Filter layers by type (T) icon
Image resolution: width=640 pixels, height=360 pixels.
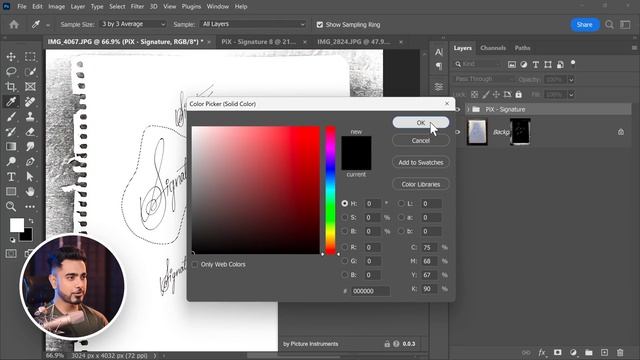[536, 64]
